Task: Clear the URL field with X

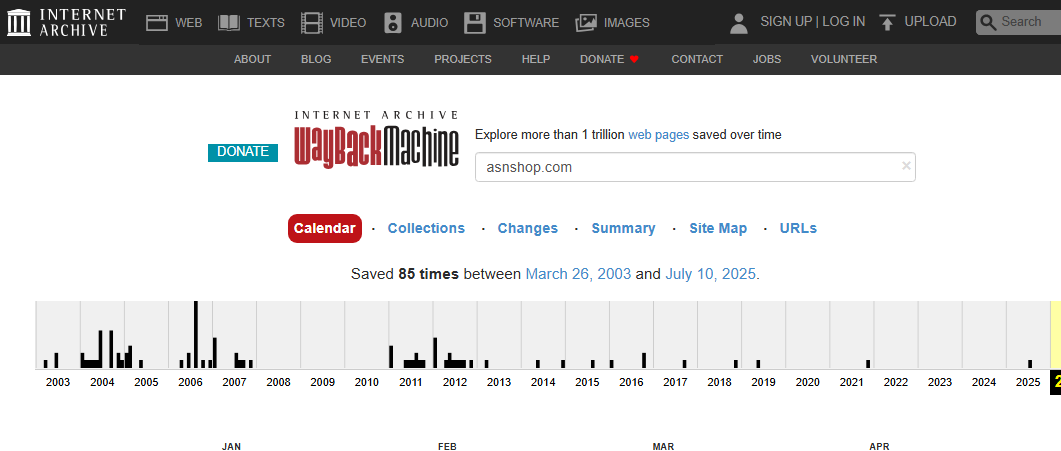Action: [x=906, y=166]
